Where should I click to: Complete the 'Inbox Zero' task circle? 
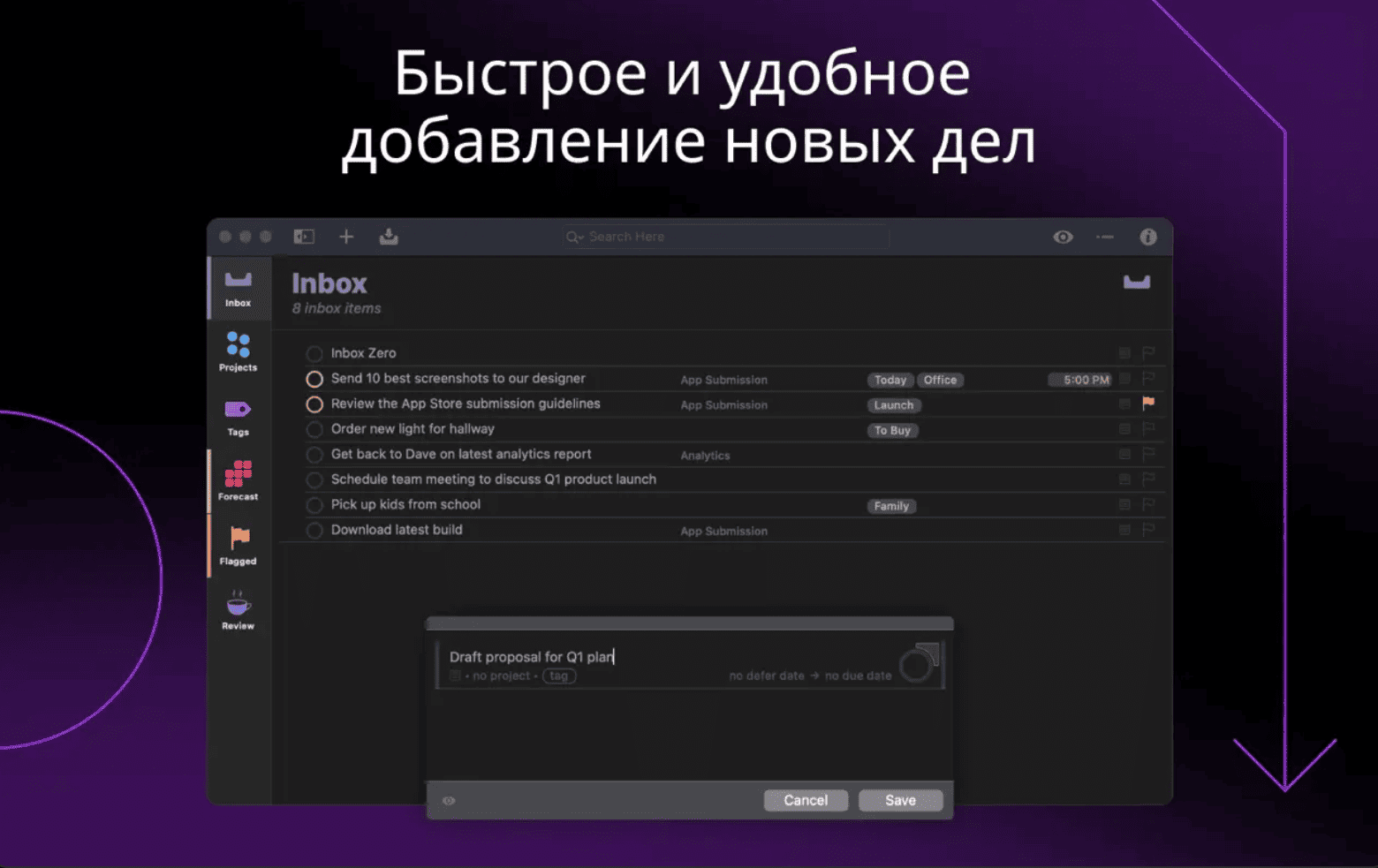click(x=314, y=354)
